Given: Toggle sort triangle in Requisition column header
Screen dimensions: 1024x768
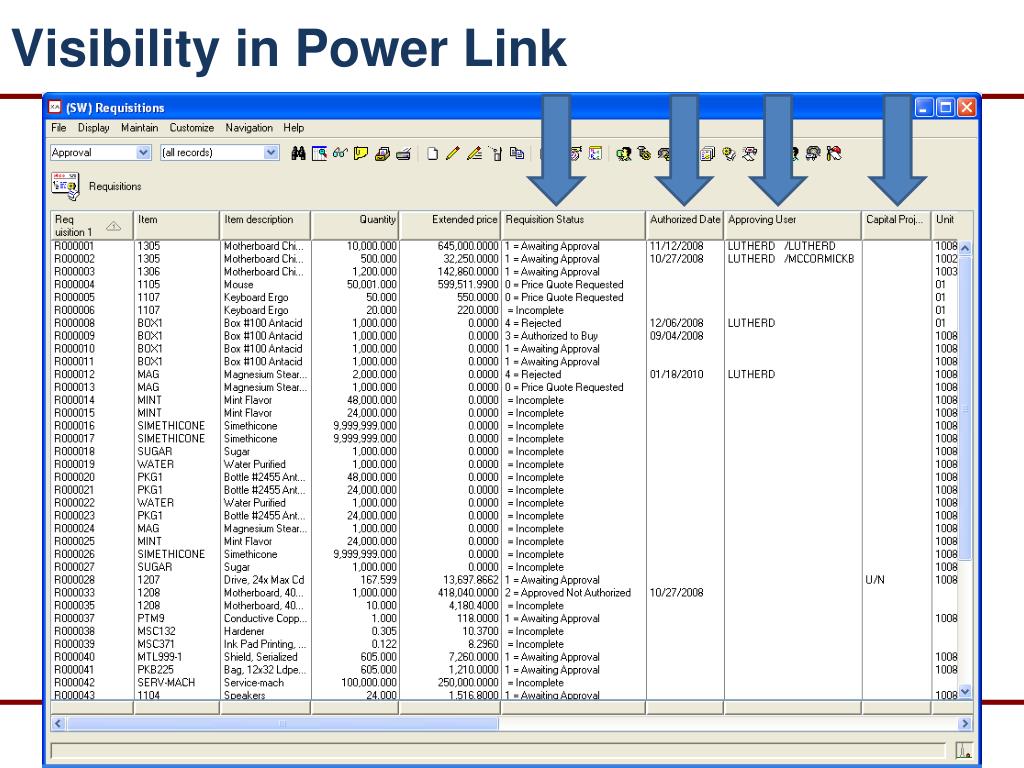Looking at the screenshot, I should tap(114, 226).
